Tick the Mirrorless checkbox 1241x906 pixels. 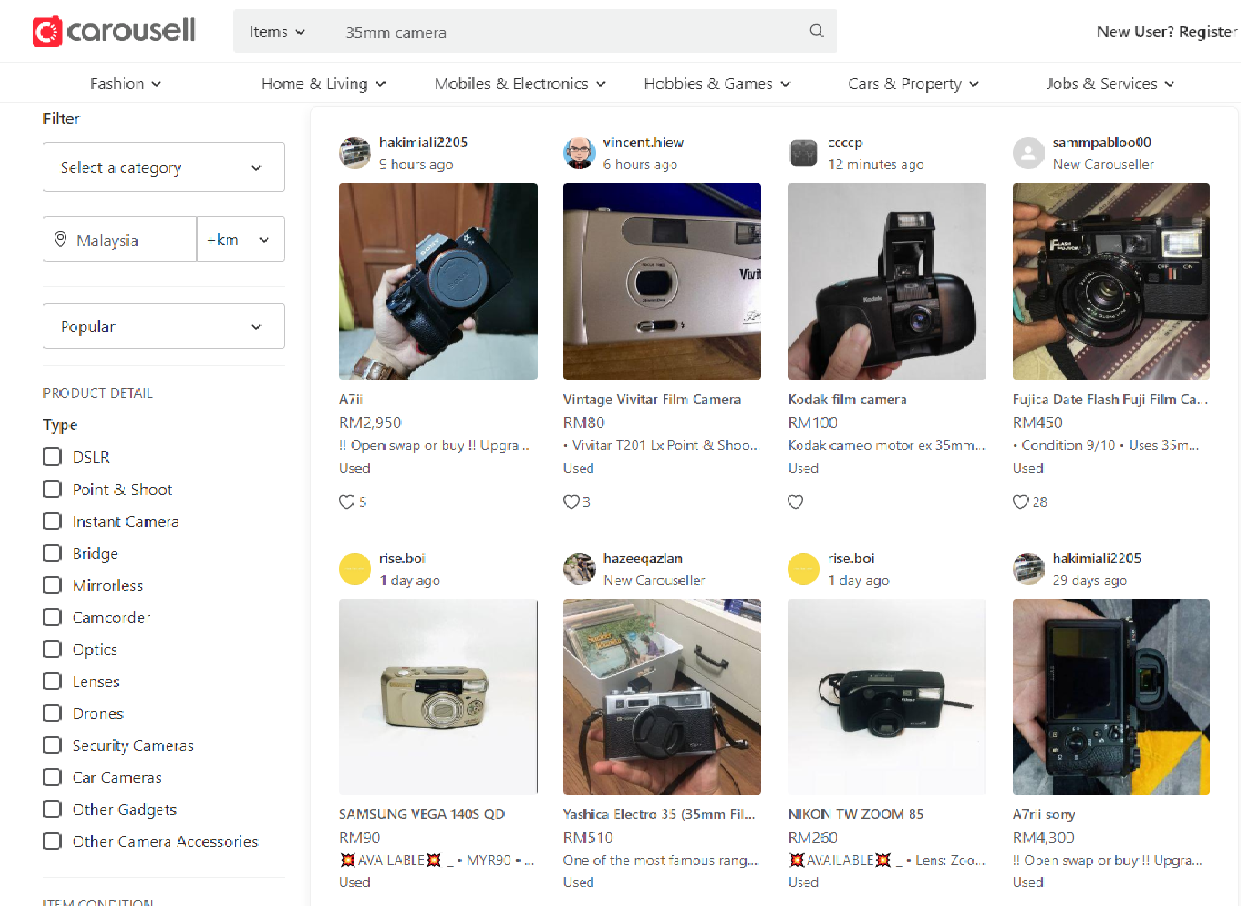(x=52, y=585)
